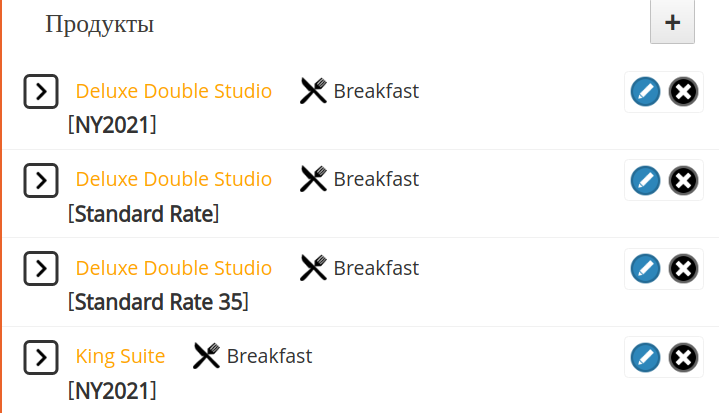This screenshot has height=413, width=719.
Task: Delete the Standard Rate 35 product
Action: 683,268
